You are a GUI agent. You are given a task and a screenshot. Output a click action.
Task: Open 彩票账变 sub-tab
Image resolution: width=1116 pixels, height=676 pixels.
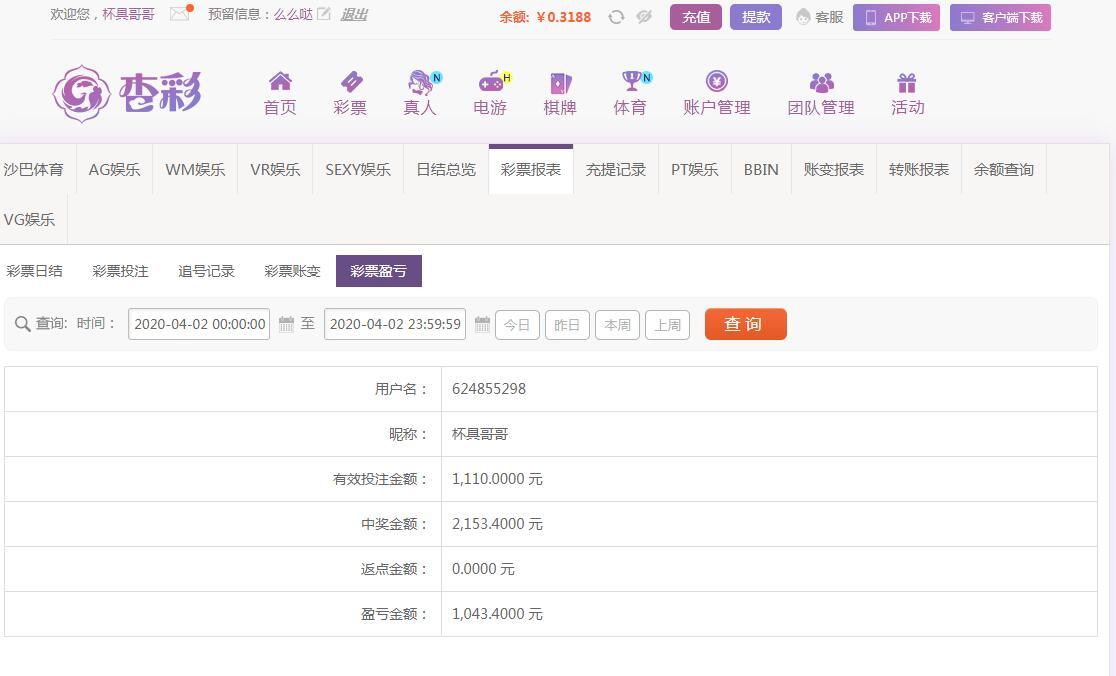coord(293,271)
